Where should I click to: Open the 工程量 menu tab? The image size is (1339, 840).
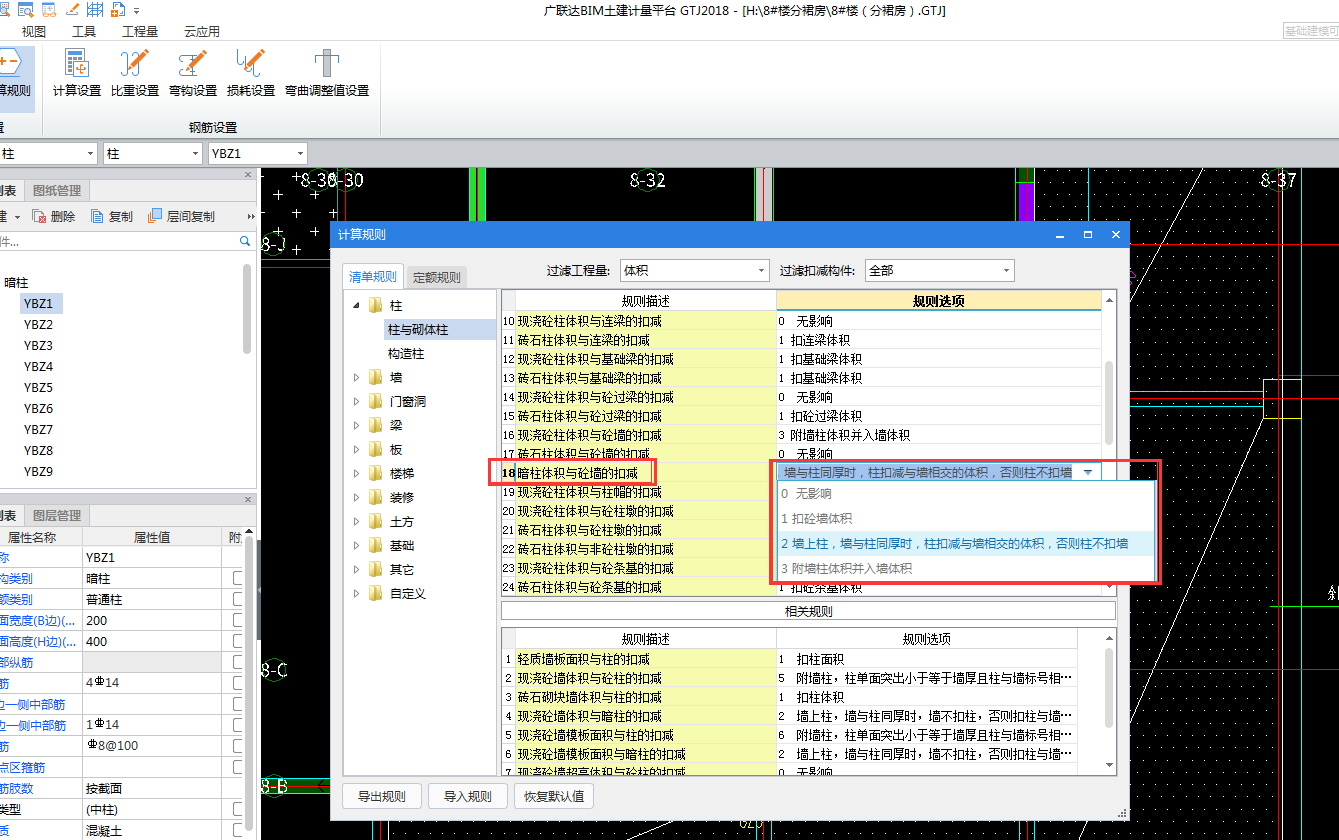140,31
